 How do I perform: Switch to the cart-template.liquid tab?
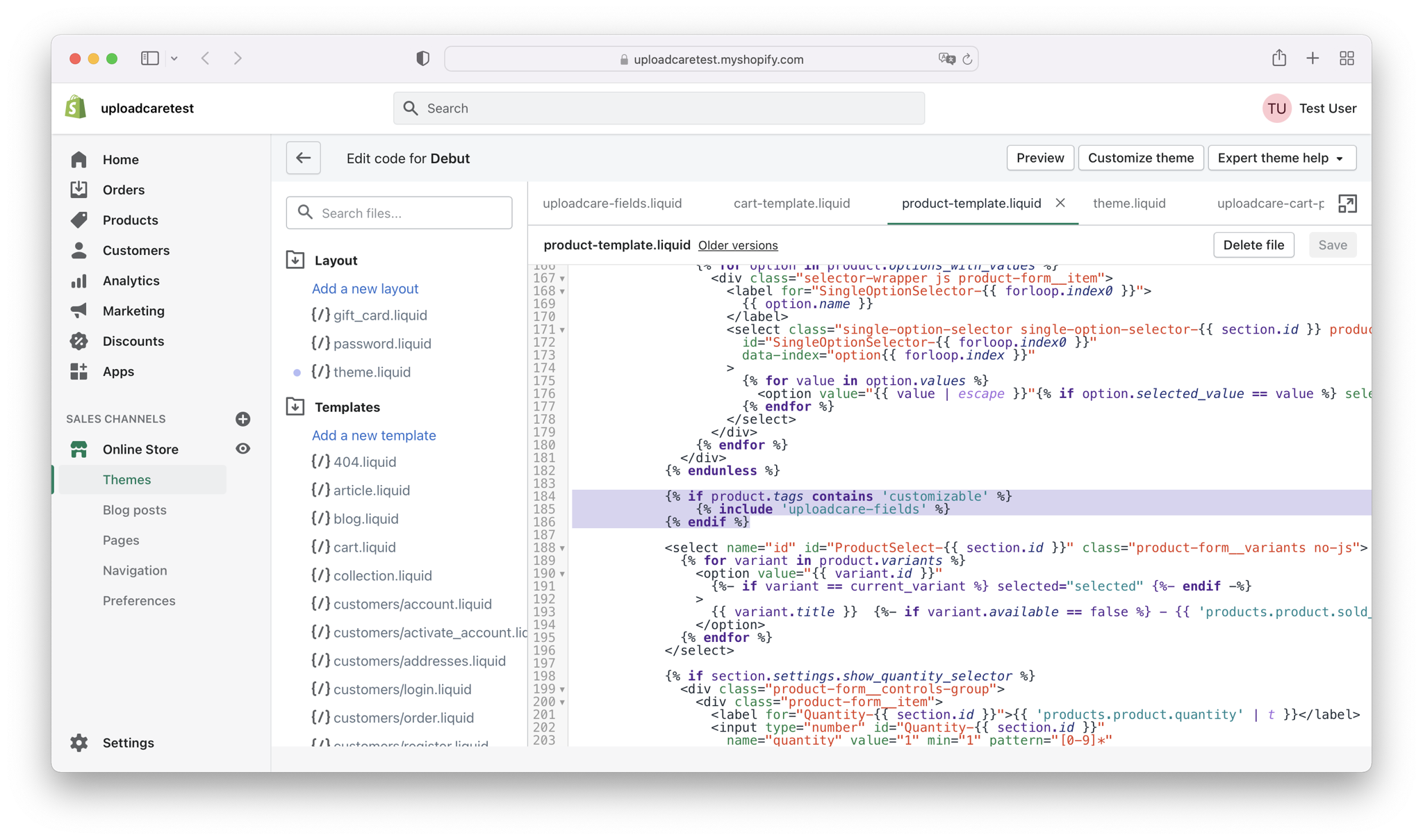pos(791,203)
